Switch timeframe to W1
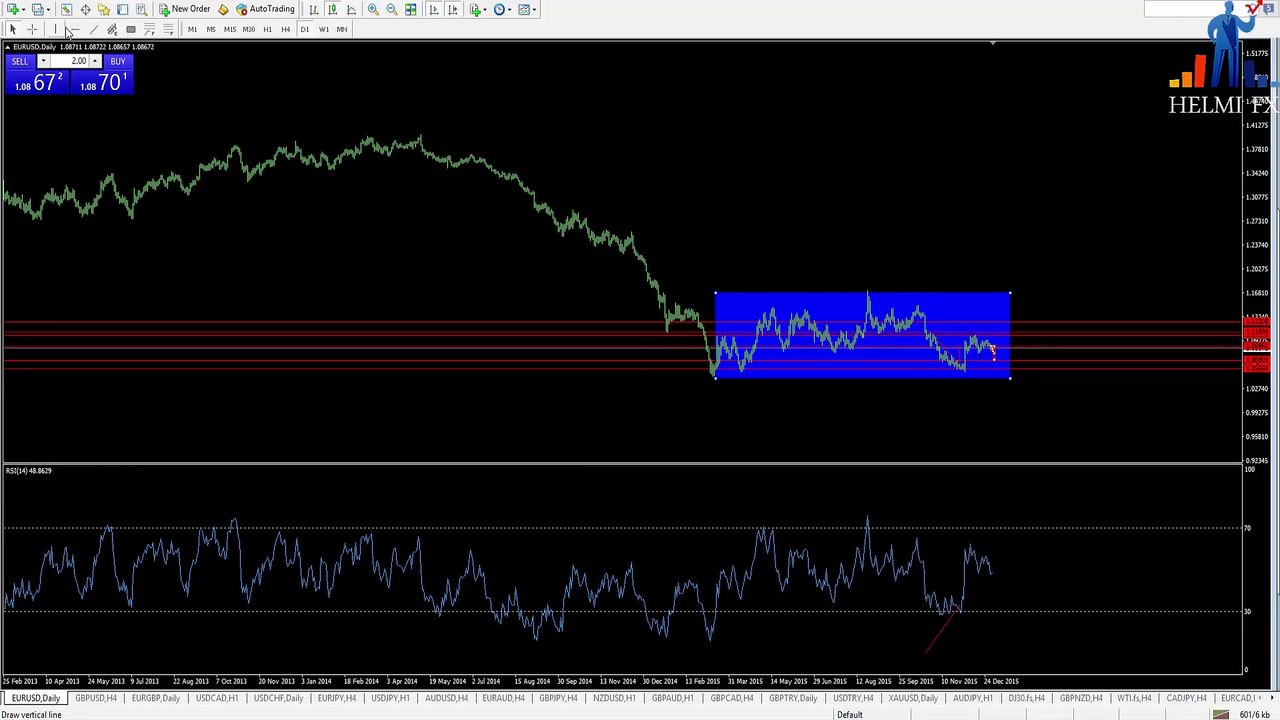Image resolution: width=1280 pixels, height=720 pixels. point(323,29)
